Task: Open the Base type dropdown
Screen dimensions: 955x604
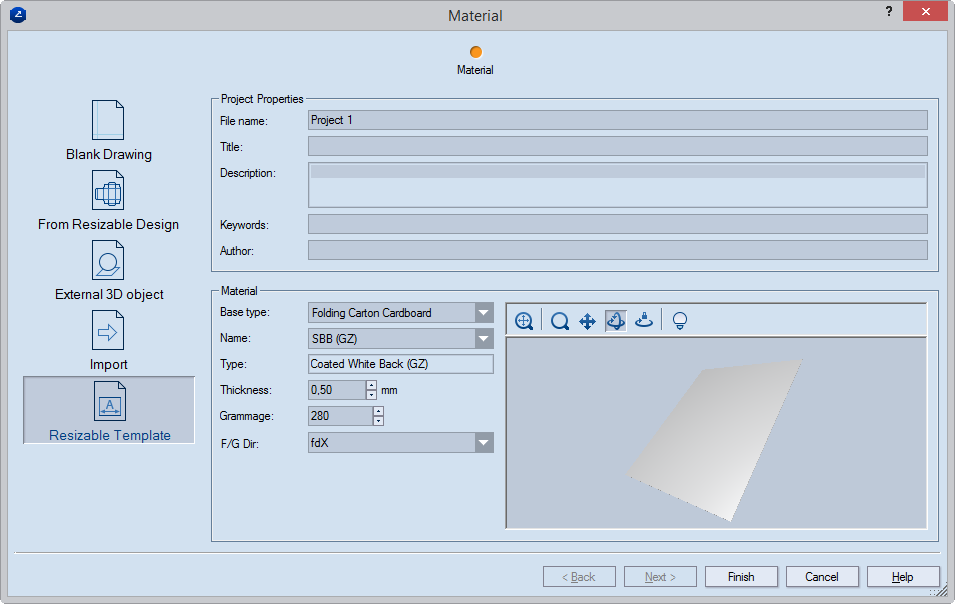Action: point(484,313)
